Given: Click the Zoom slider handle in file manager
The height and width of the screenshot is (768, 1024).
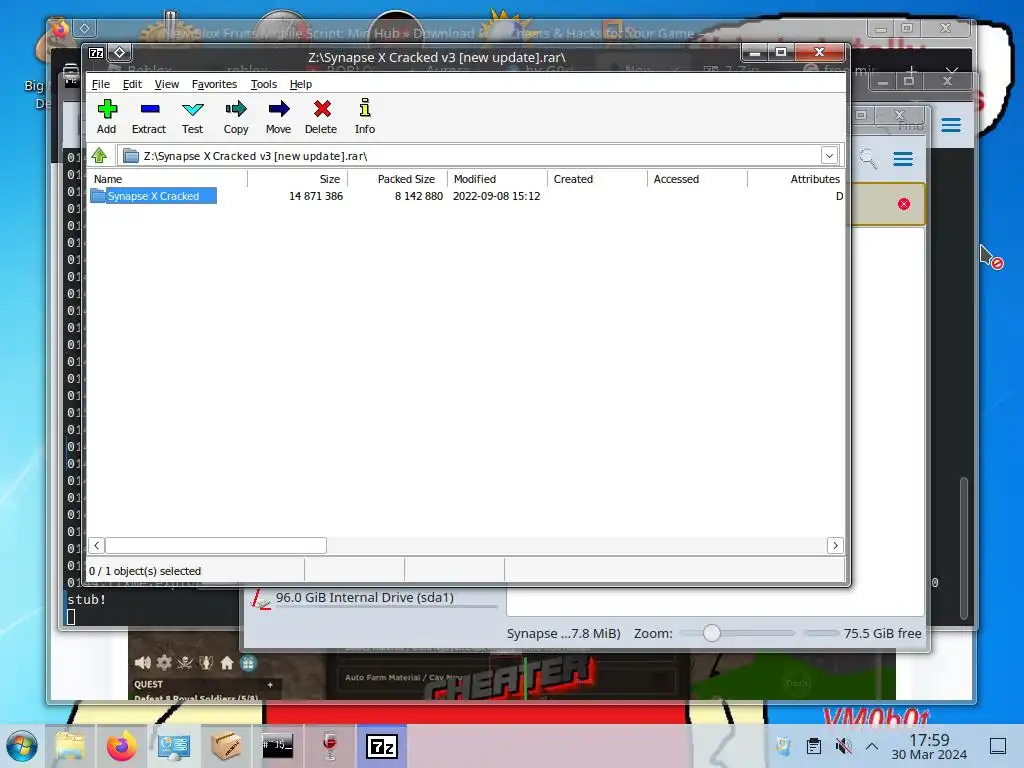Looking at the screenshot, I should click(712, 633).
